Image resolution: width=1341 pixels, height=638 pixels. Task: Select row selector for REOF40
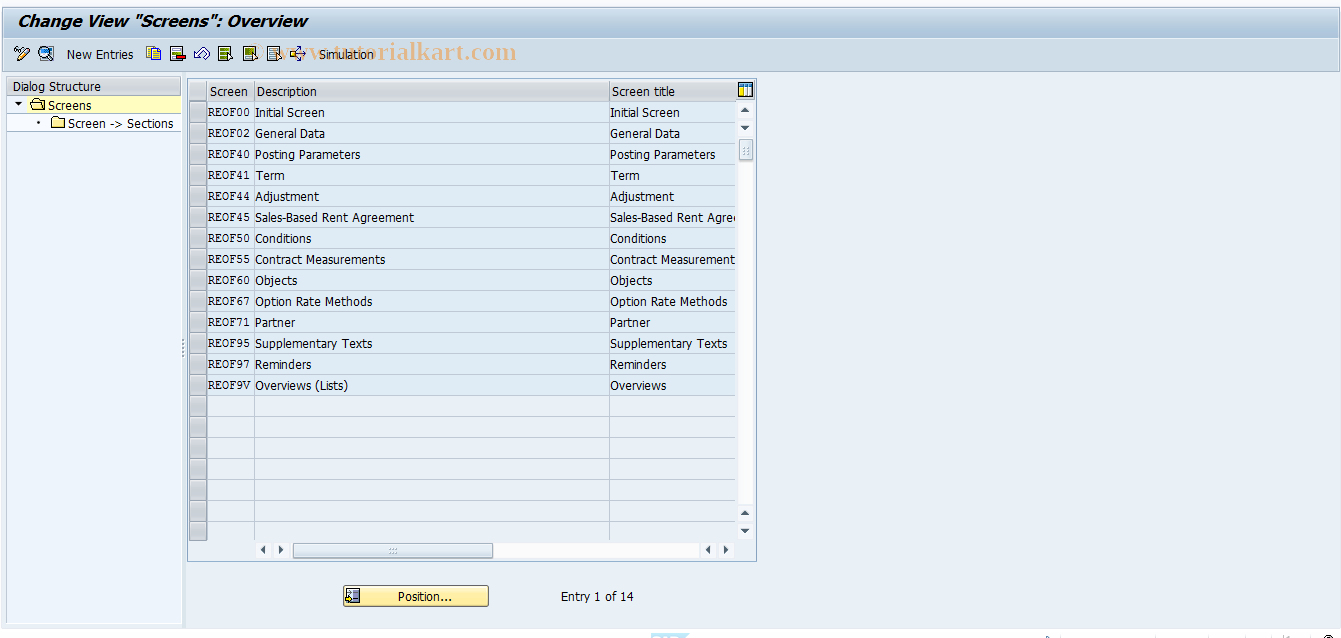198,154
